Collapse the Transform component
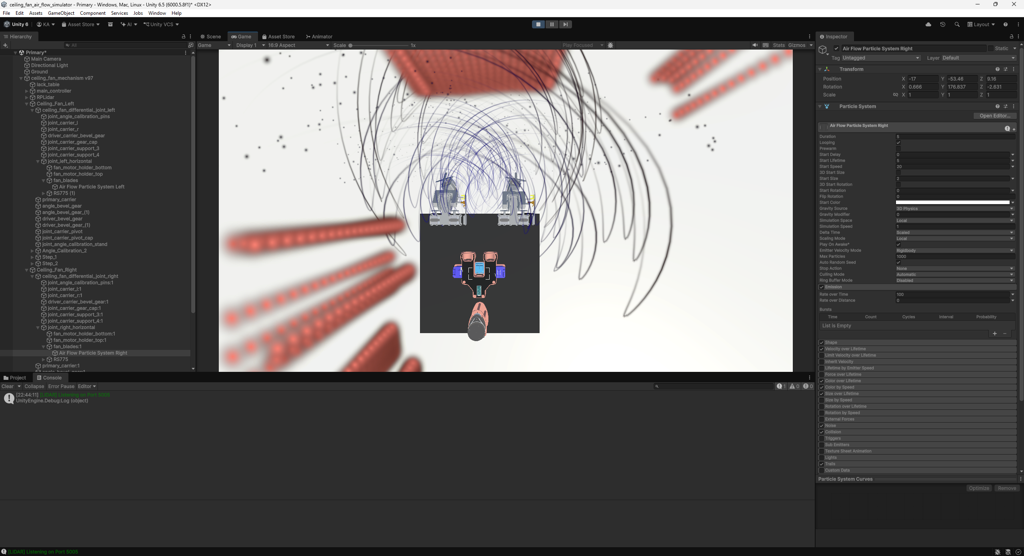This screenshot has width=1024, height=556. (x=820, y=69)
